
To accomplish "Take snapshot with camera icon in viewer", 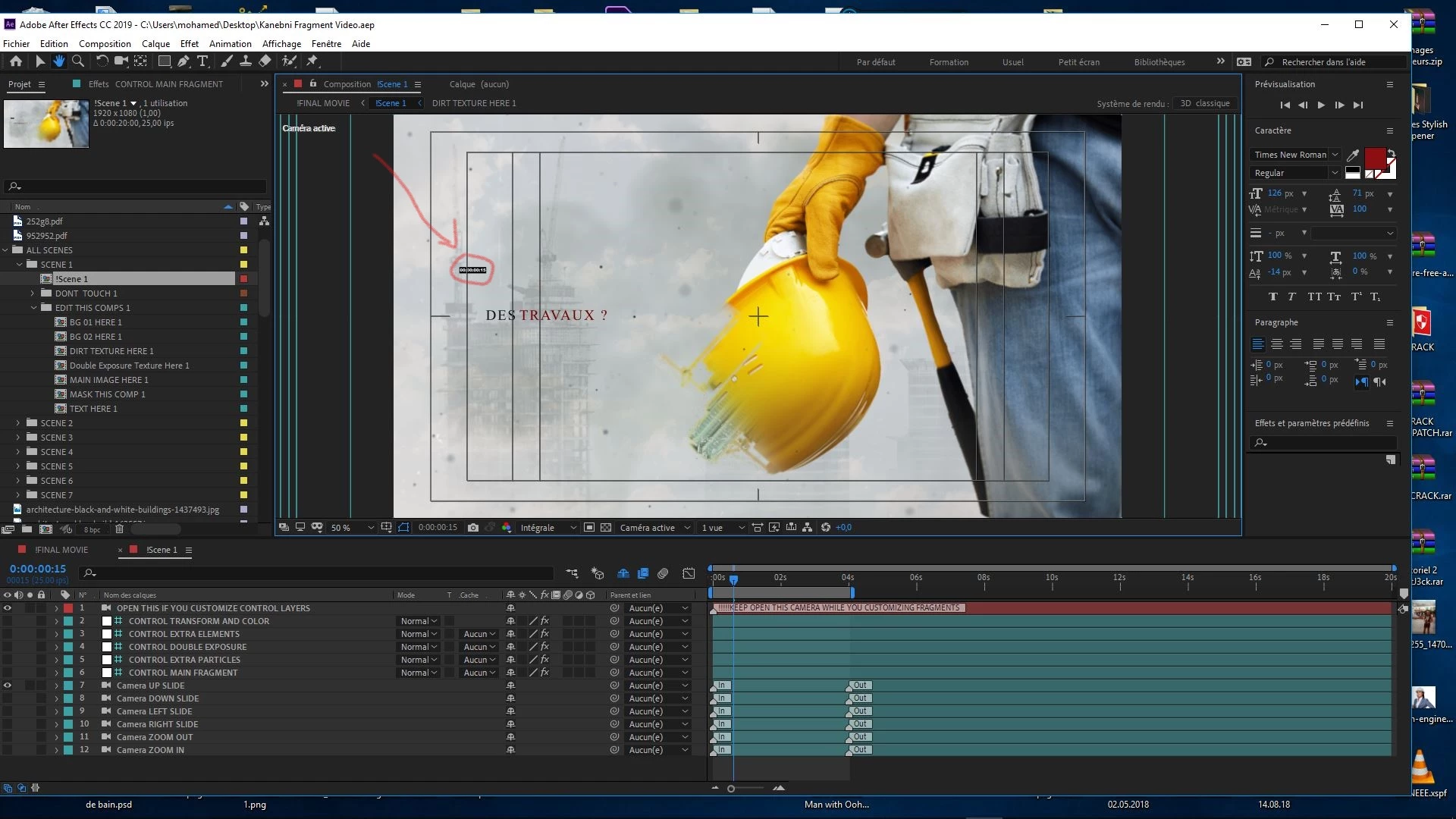I will pos(473,528).
